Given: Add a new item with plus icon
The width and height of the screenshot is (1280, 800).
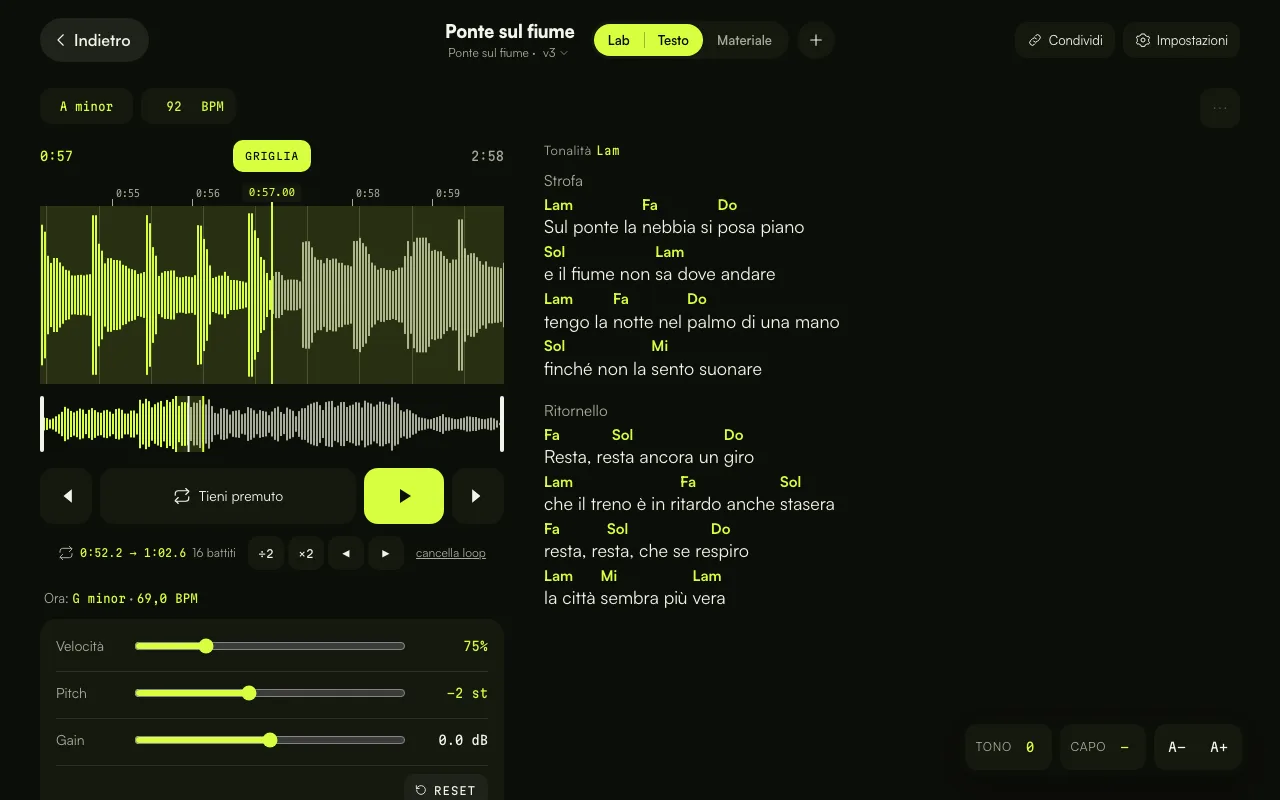Looking at the screenshot, I should pyautogui.click(x=816, y=40).
